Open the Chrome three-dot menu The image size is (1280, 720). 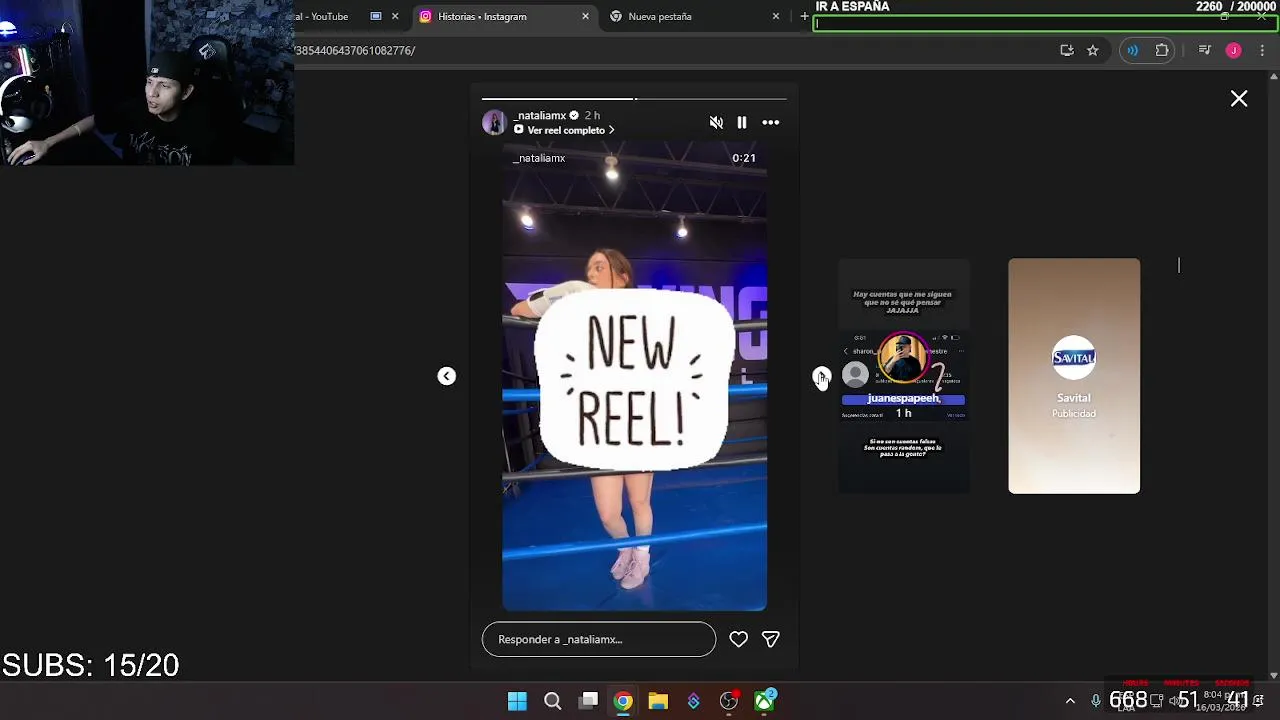pyautogui.click(x=1262, y=50)
